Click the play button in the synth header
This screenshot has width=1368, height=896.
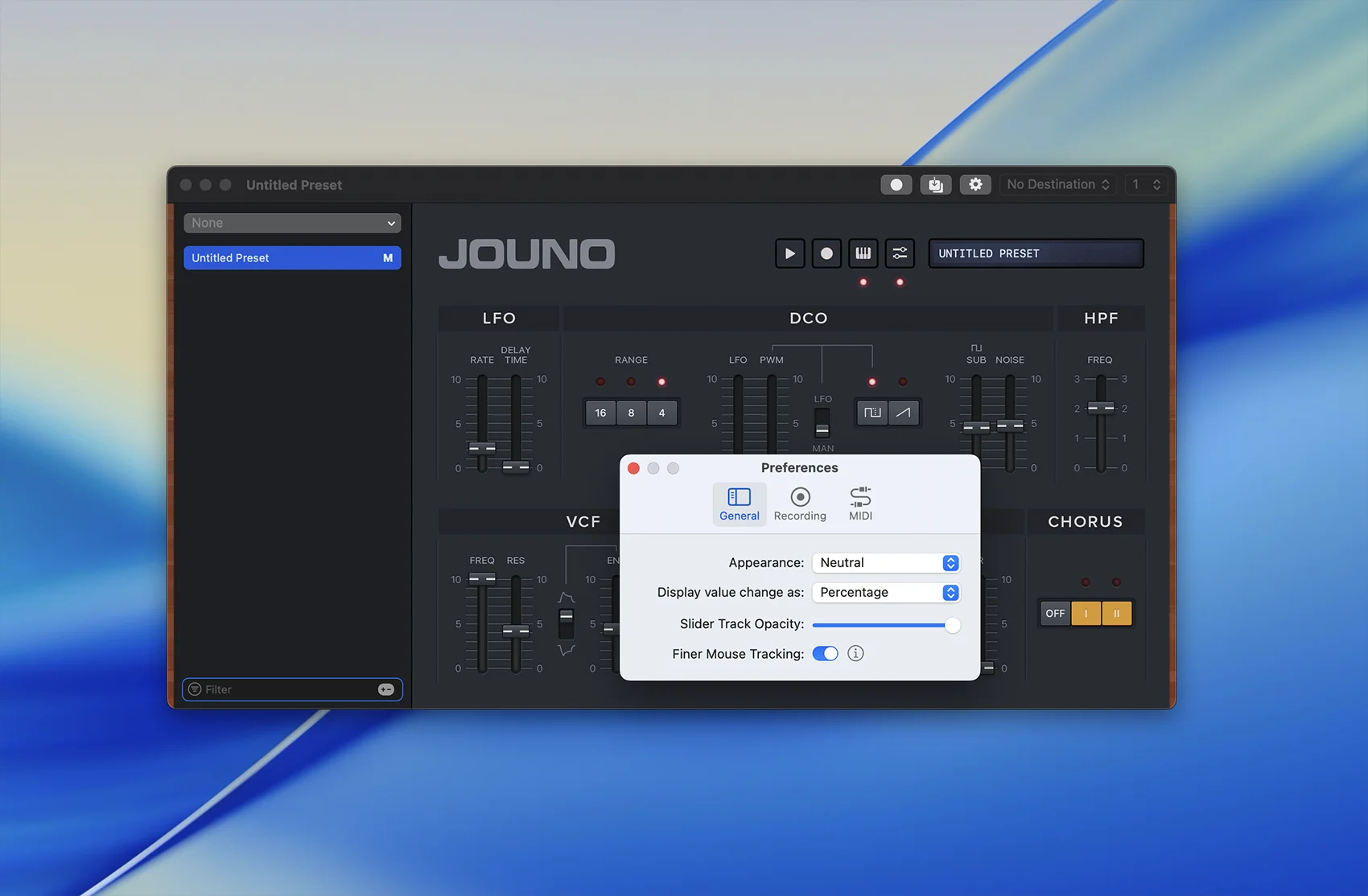coord(789,253)
